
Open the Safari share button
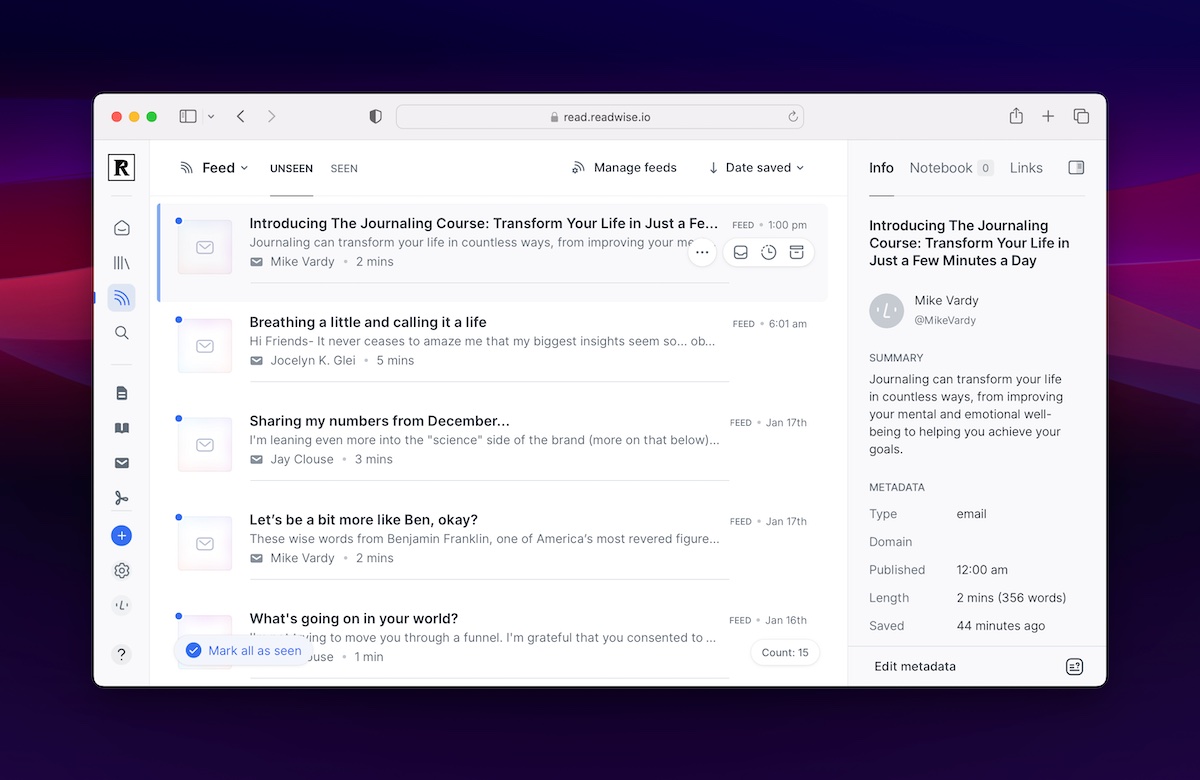click(1016, 116)
